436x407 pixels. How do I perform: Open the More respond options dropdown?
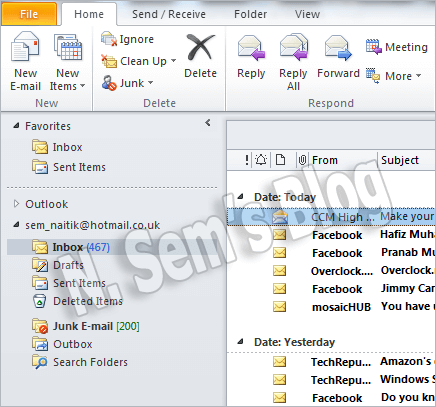394,76
